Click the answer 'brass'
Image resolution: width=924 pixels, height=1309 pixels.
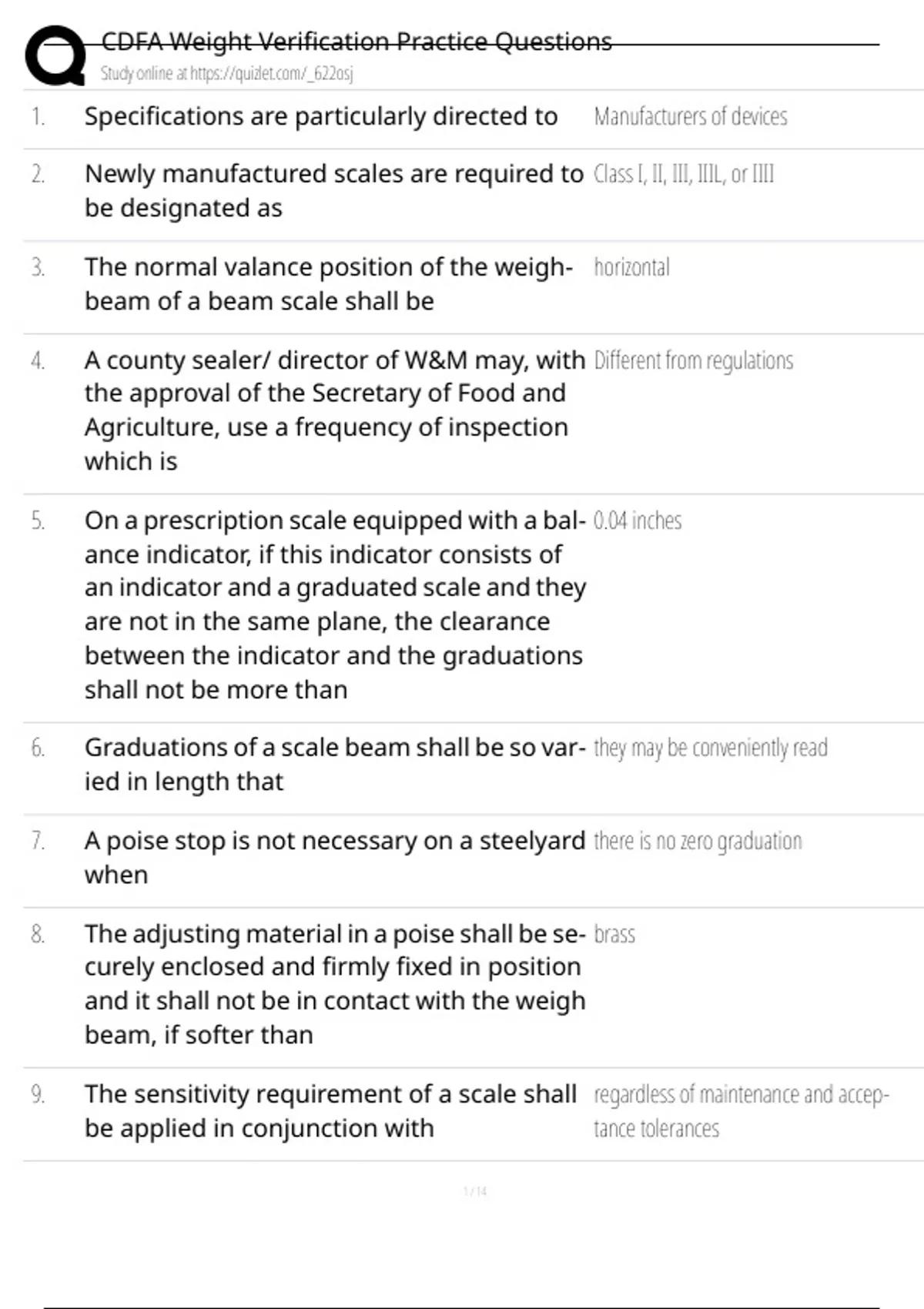[x=614, y=935]
